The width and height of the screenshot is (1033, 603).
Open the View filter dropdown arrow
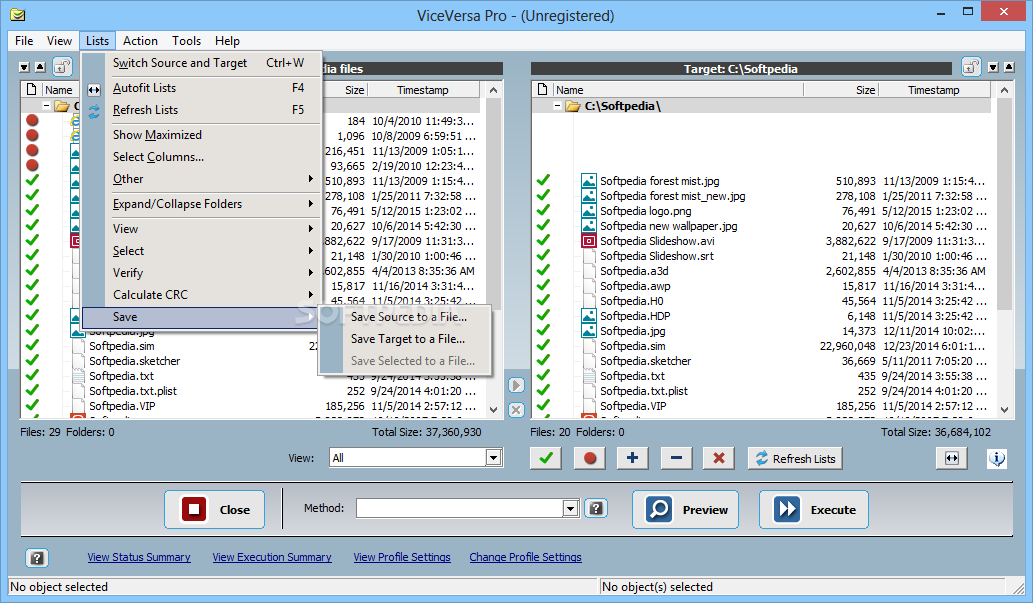pyautogui.click(x=493, y=457)
